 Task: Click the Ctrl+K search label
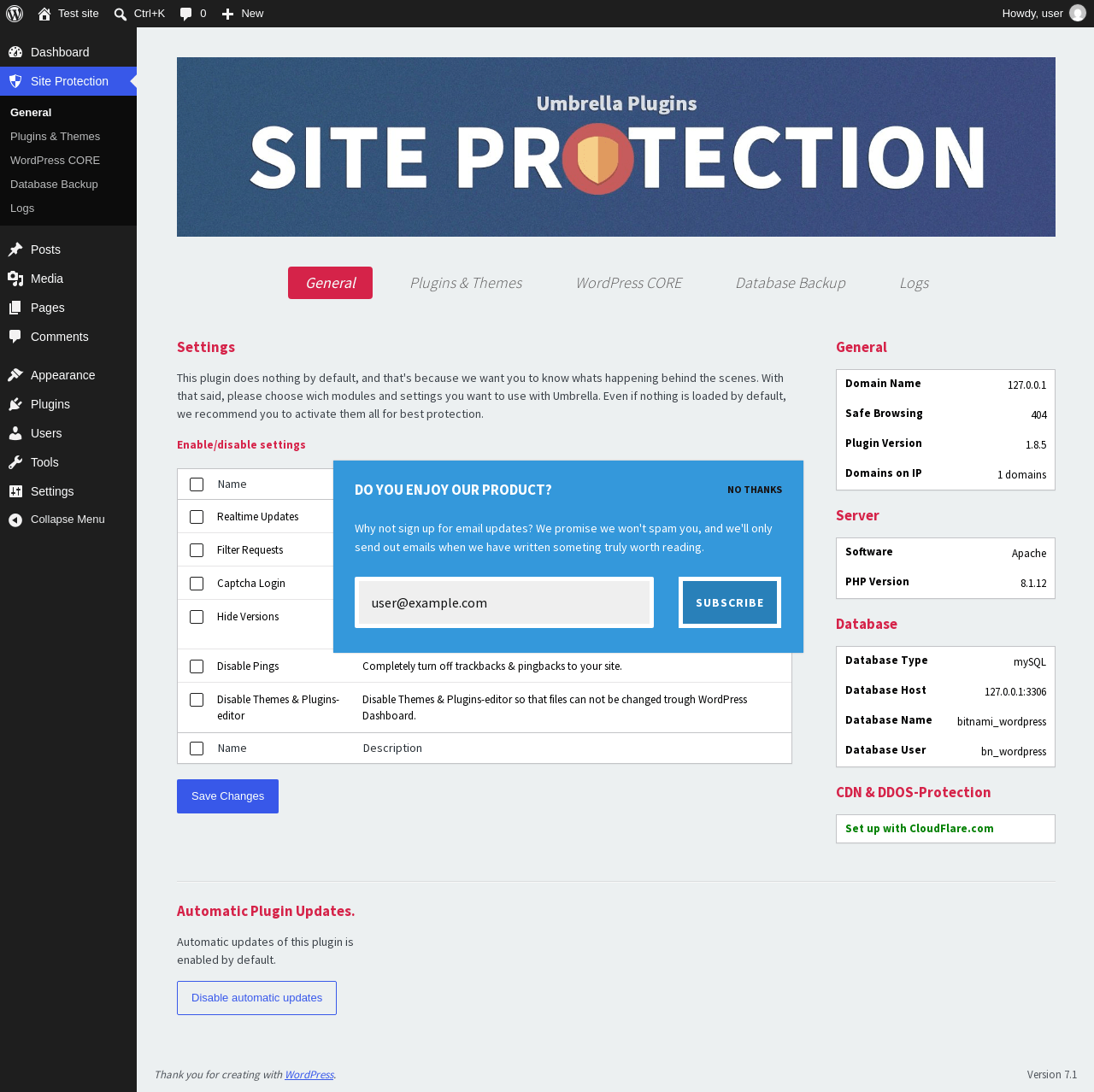pyautogui.click(x=150, y=14)
